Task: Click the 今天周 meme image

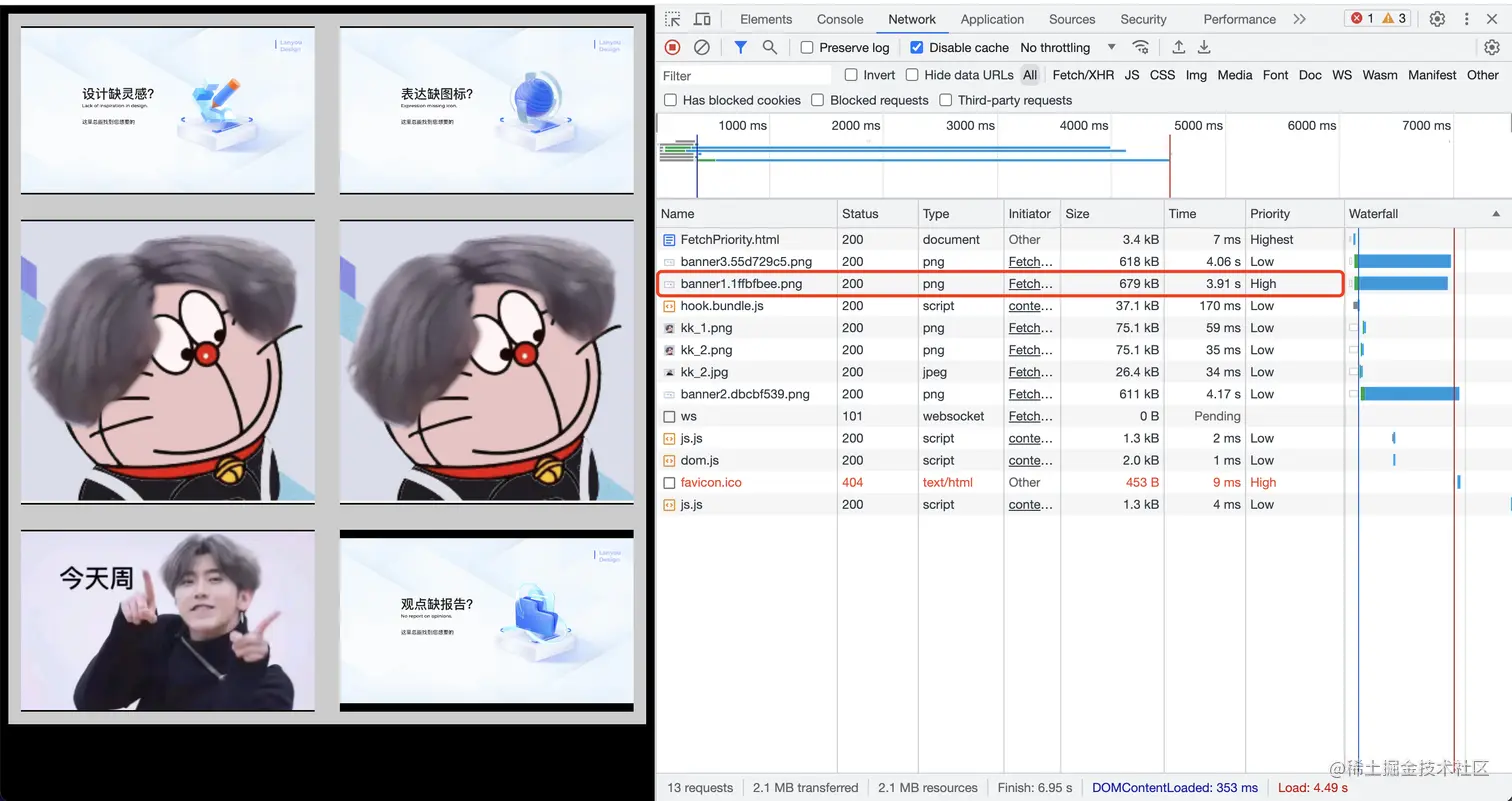Action: 168,621
